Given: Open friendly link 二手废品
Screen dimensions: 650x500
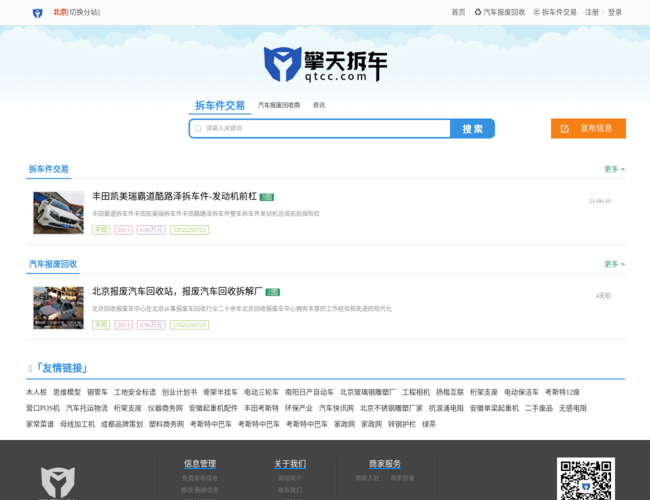Looking at the screenshot, I should (539, 408).
